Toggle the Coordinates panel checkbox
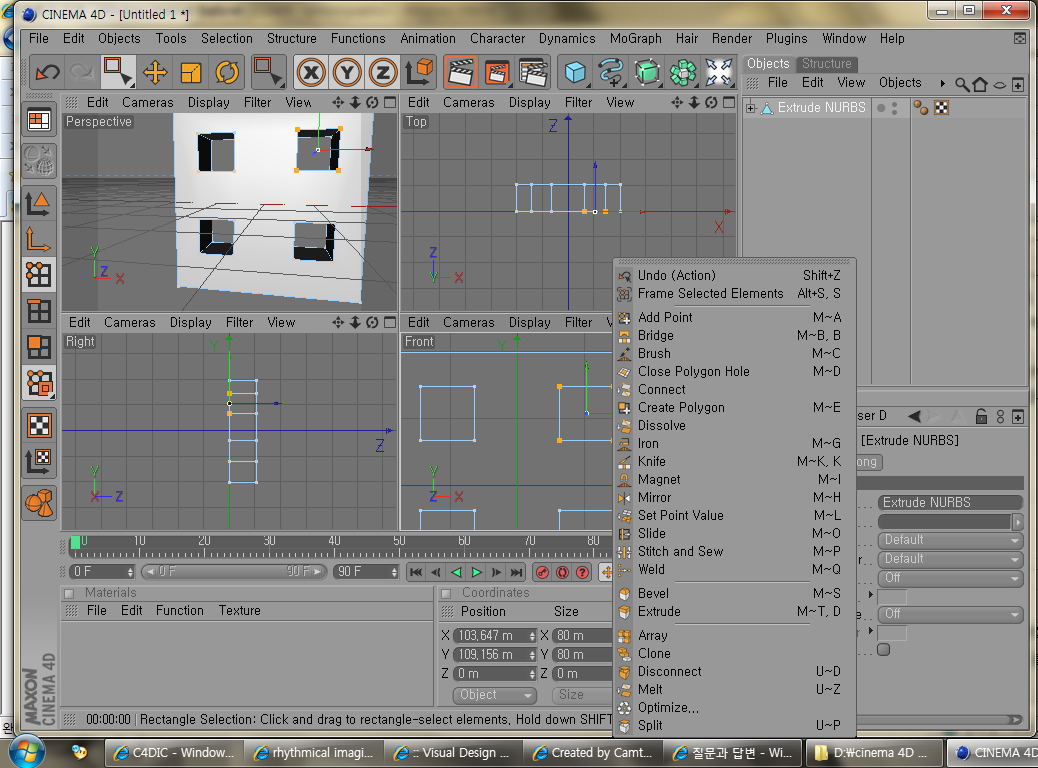The image size is (1038, 768). point(446,593)
